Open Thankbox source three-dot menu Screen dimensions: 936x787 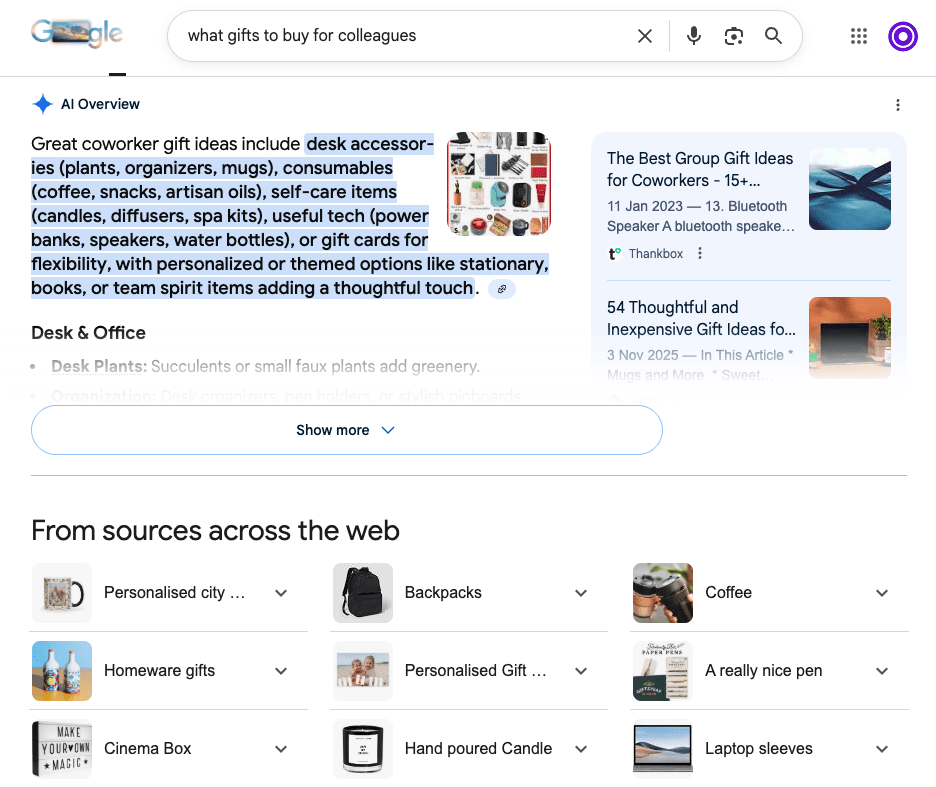tap(700, 254)
